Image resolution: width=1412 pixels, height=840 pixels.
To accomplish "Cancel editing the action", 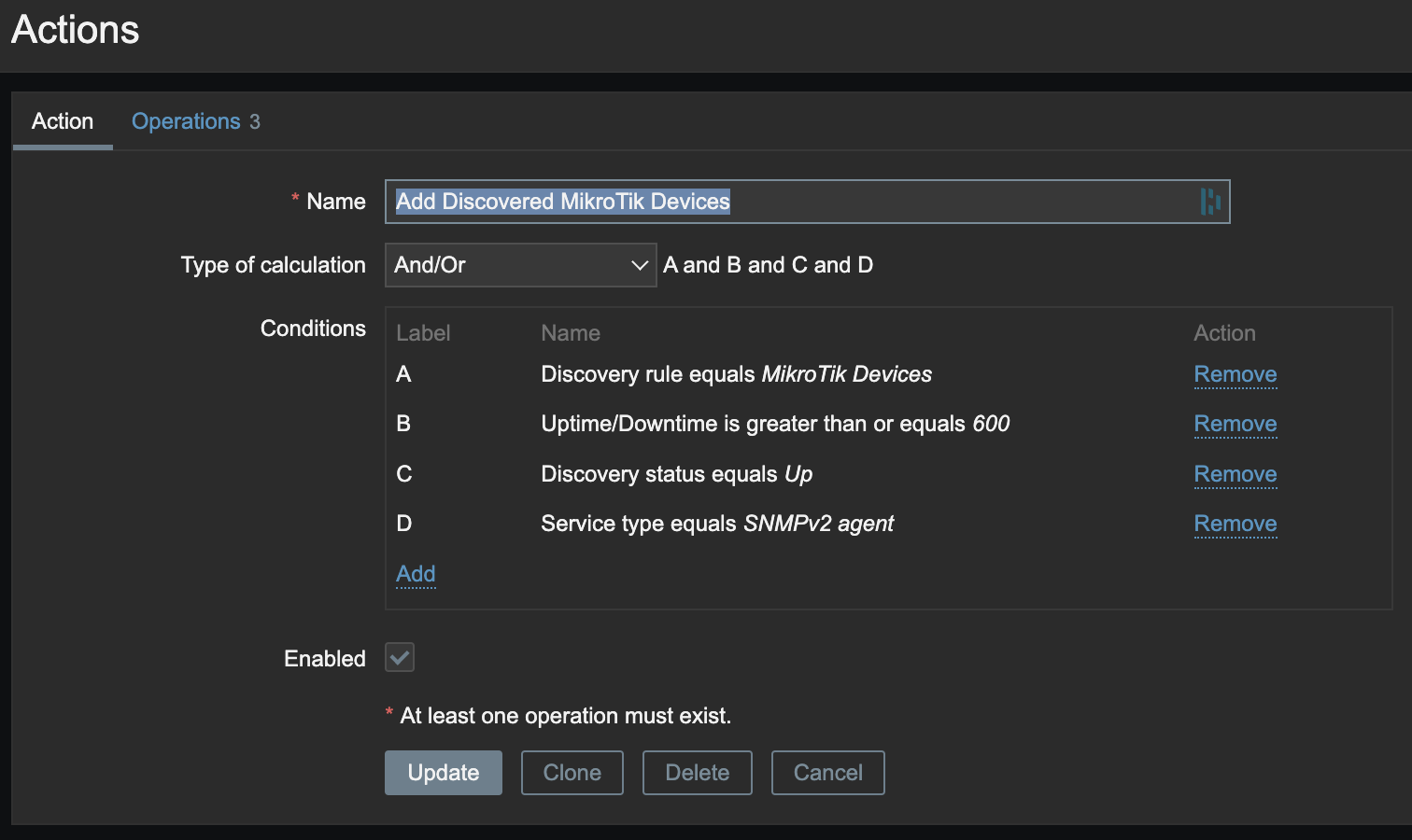I will tap(827, 773).
